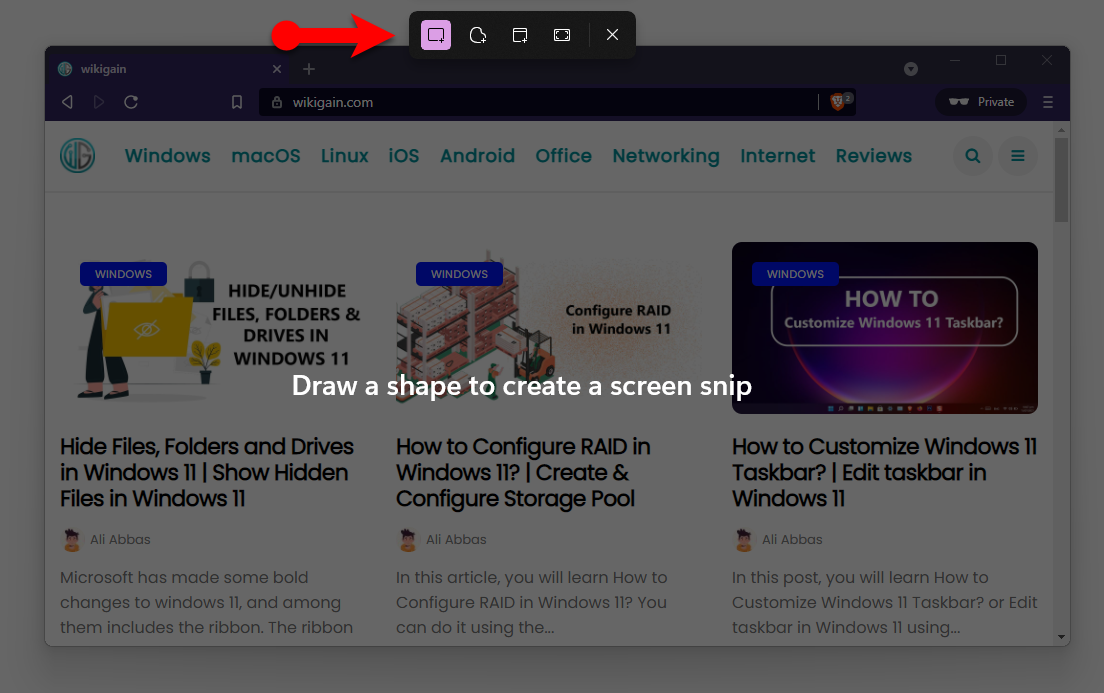The image size is (1104, 693).
Task: Open the macOS menu category
Action: coord(266,156)
